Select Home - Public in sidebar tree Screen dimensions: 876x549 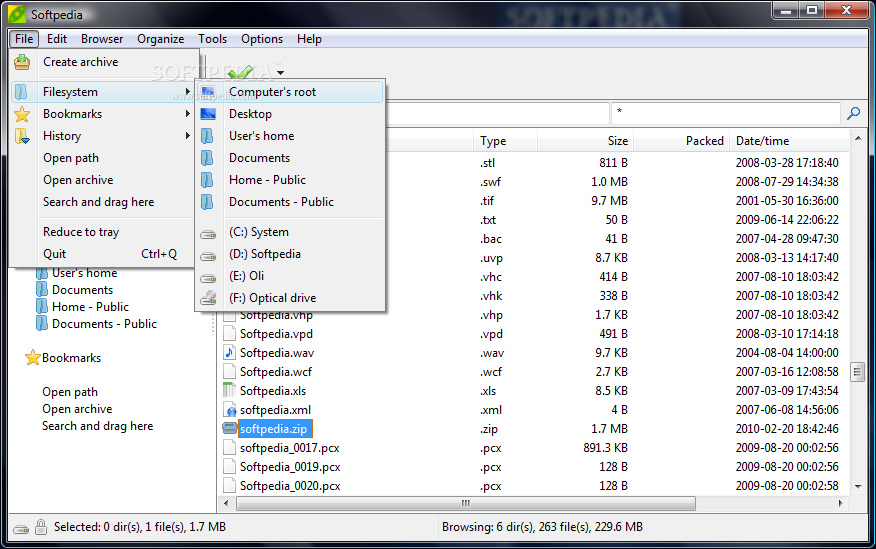pyautogui.click(x=90, y=307)
